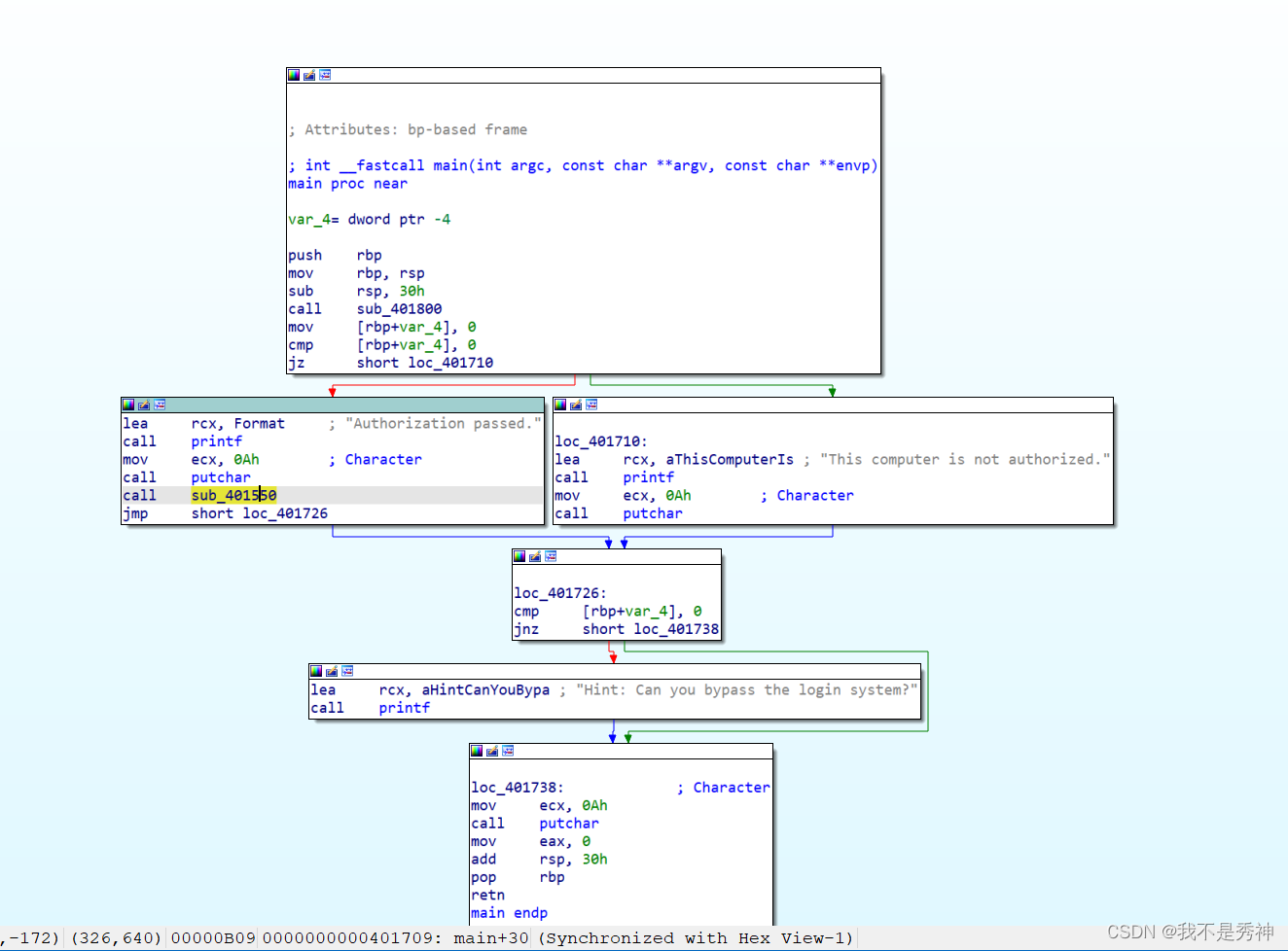This screenshot has height=951, width=1288.
Task: Click the third header icon on loc_401710 node
Action: tap(591, 405)
